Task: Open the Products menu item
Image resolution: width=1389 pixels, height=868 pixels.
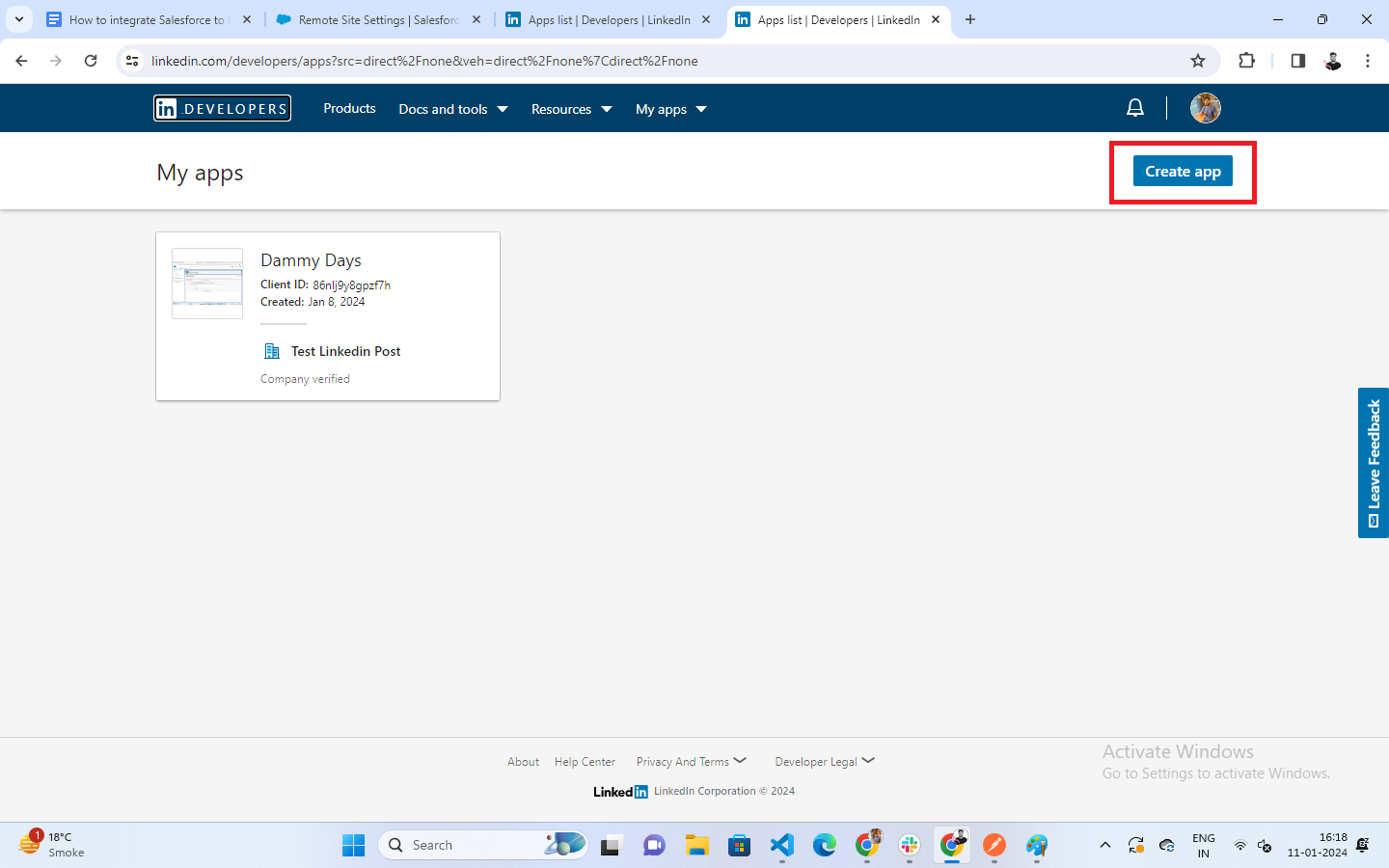Action: (349, 108)
